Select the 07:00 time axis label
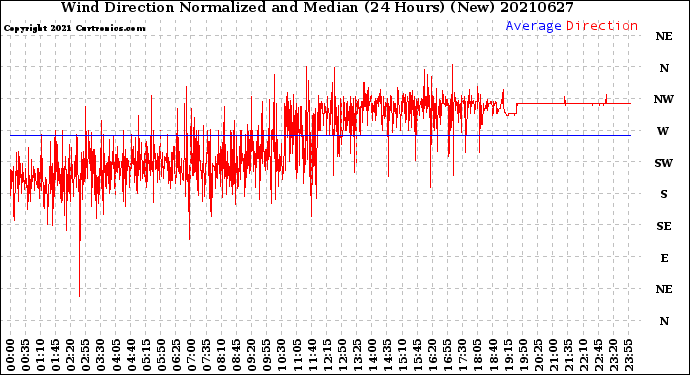The height and width of the screenshot is (375, 690). coord(191,355)
